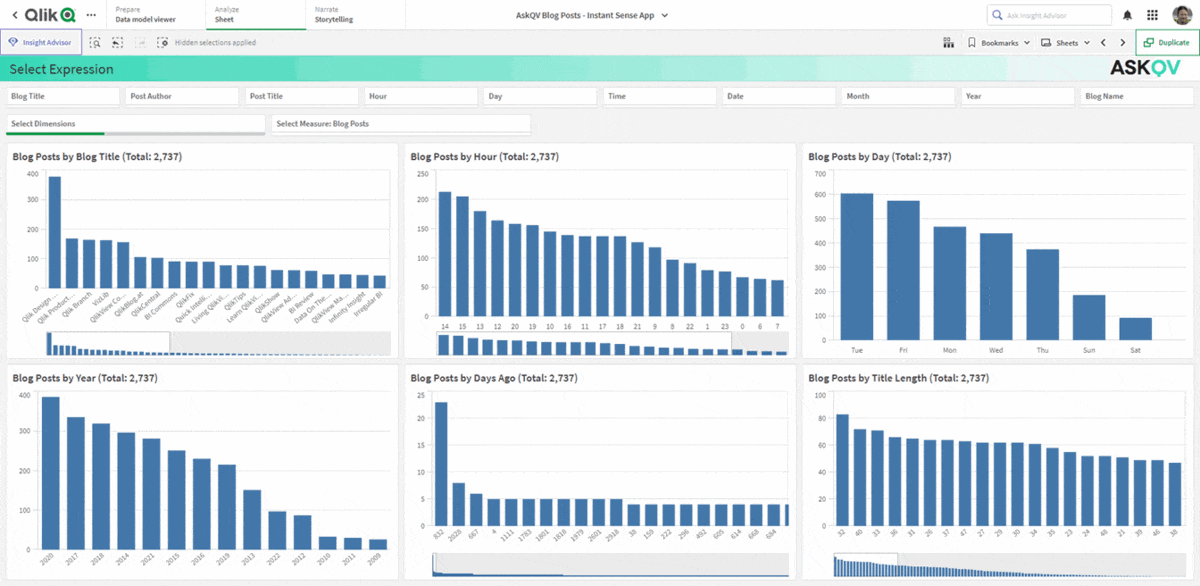Open the Year filter pane

click(x=1018, y=96)
